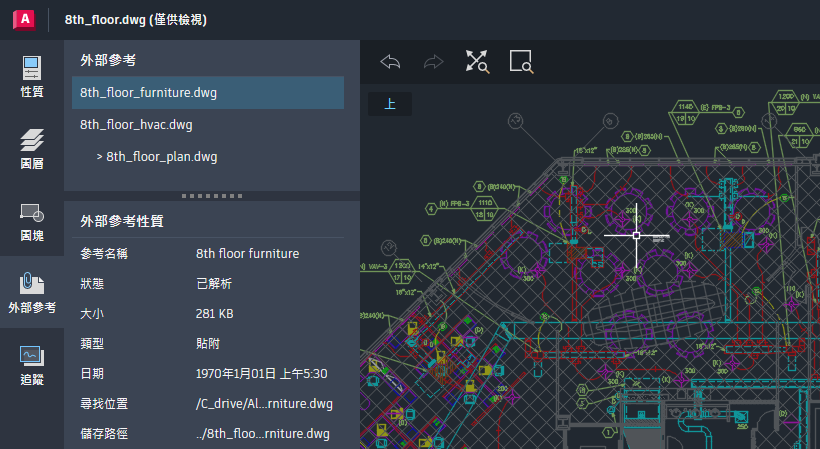Screen dimensions: 820x449
Task: Click the redo arrow
Action: (434, 62)
